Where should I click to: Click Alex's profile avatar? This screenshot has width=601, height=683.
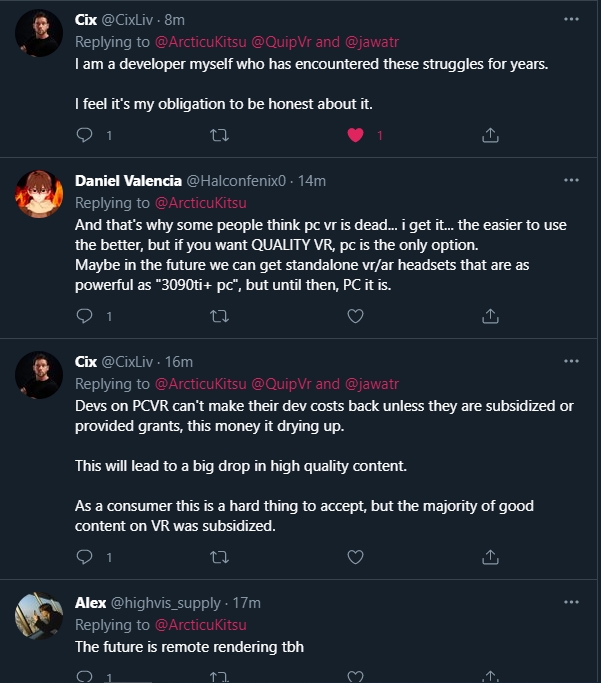[39, 617]
